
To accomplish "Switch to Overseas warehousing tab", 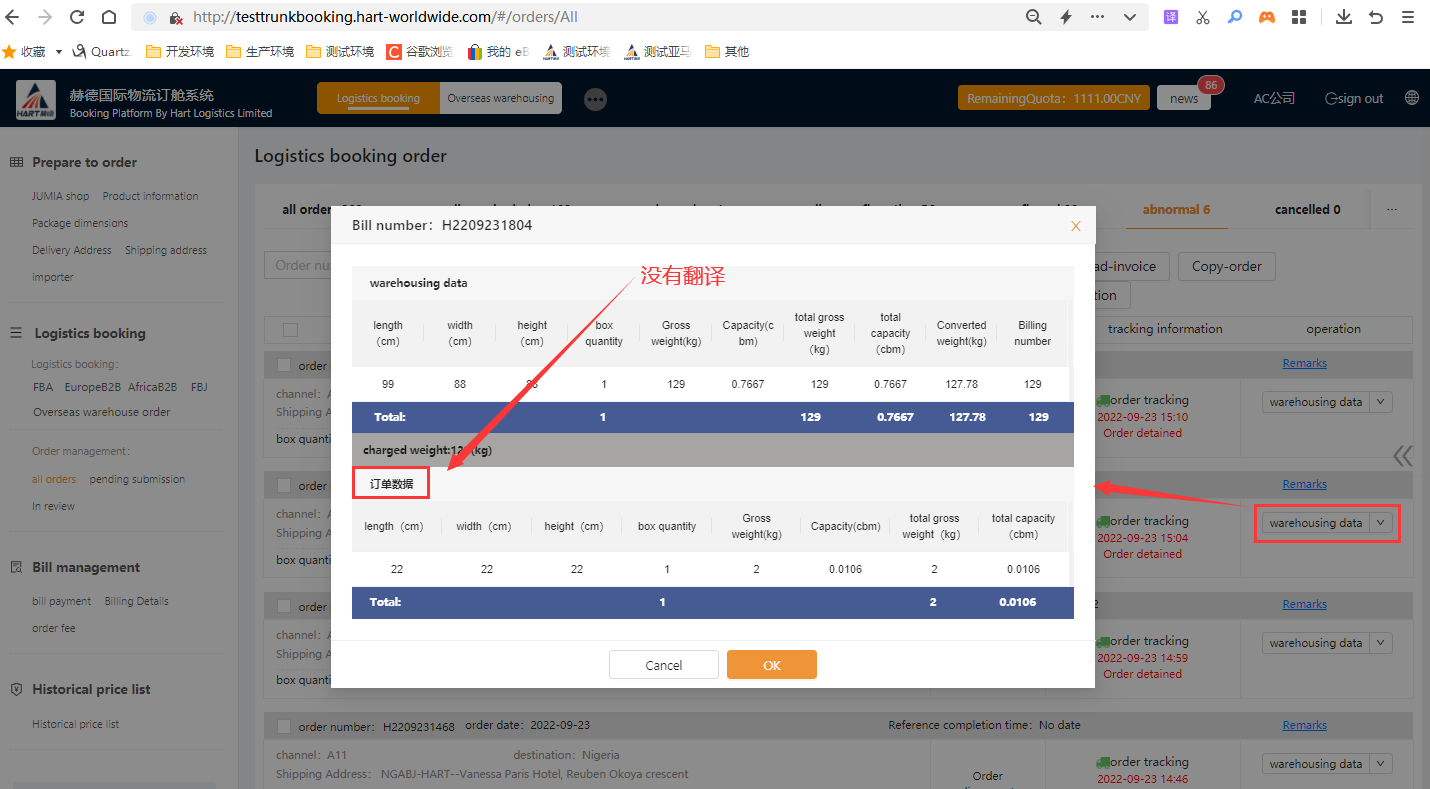I will coord(500,98).
